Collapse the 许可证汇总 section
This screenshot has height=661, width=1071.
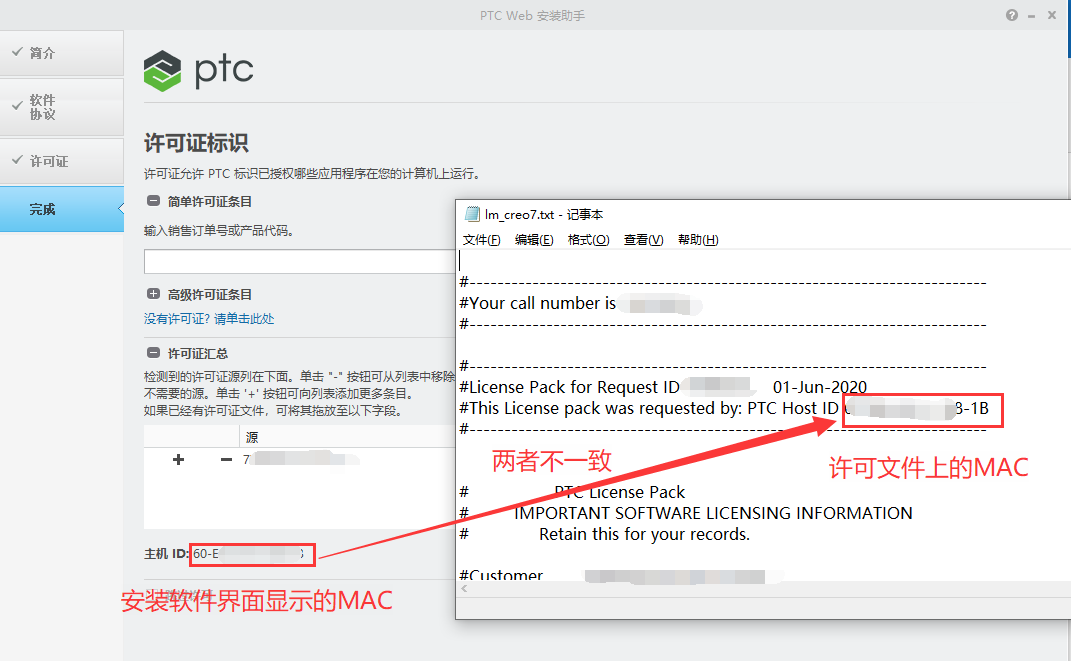tap(154, 353)
